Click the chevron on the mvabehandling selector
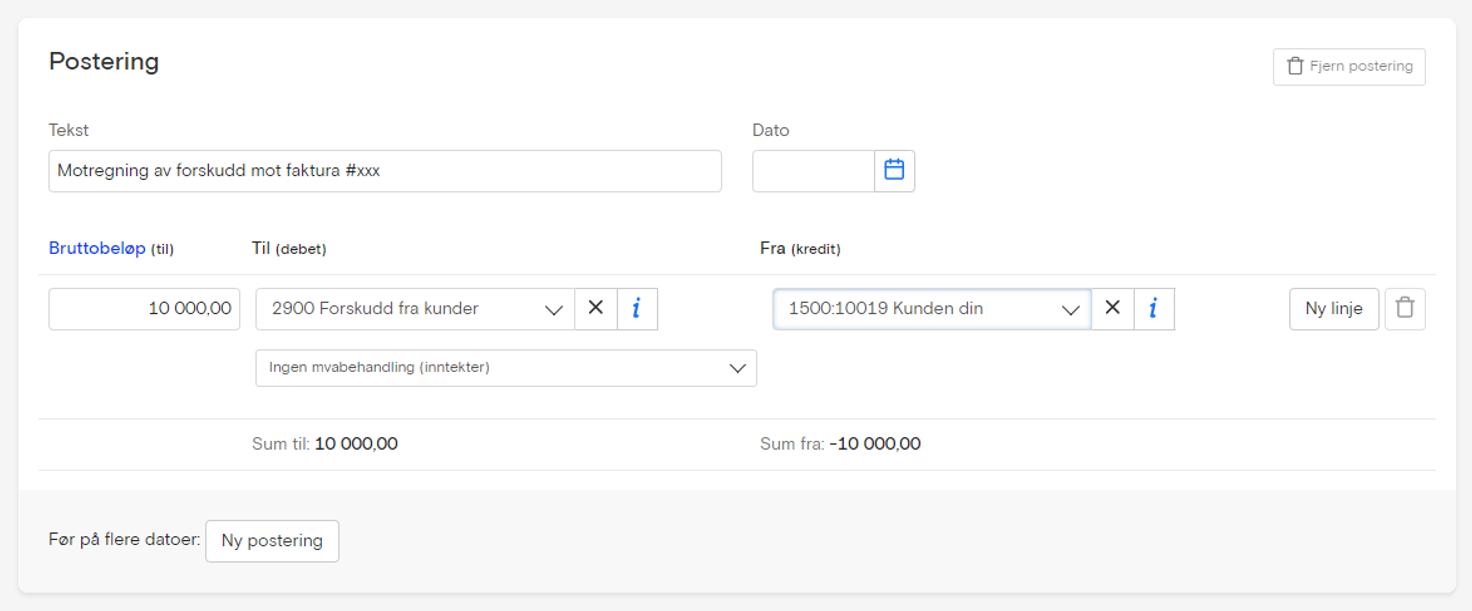The height and width of the screenshot is (611, 1472). coord(737,368)
